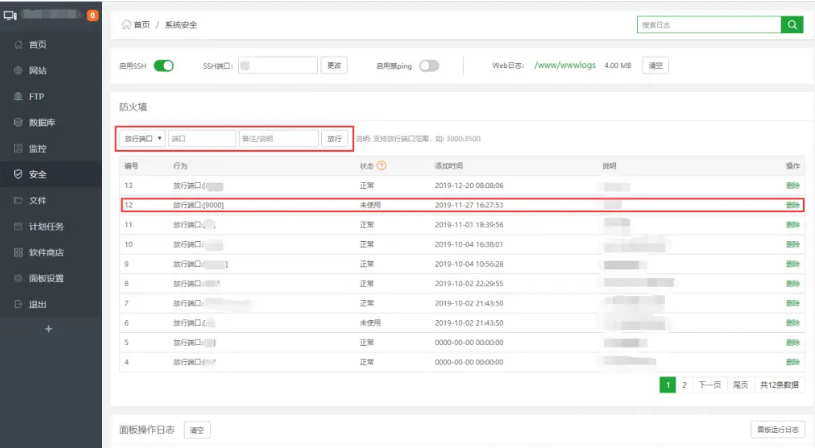Click the 端口 port input field
815x448 pixels.
201,138
